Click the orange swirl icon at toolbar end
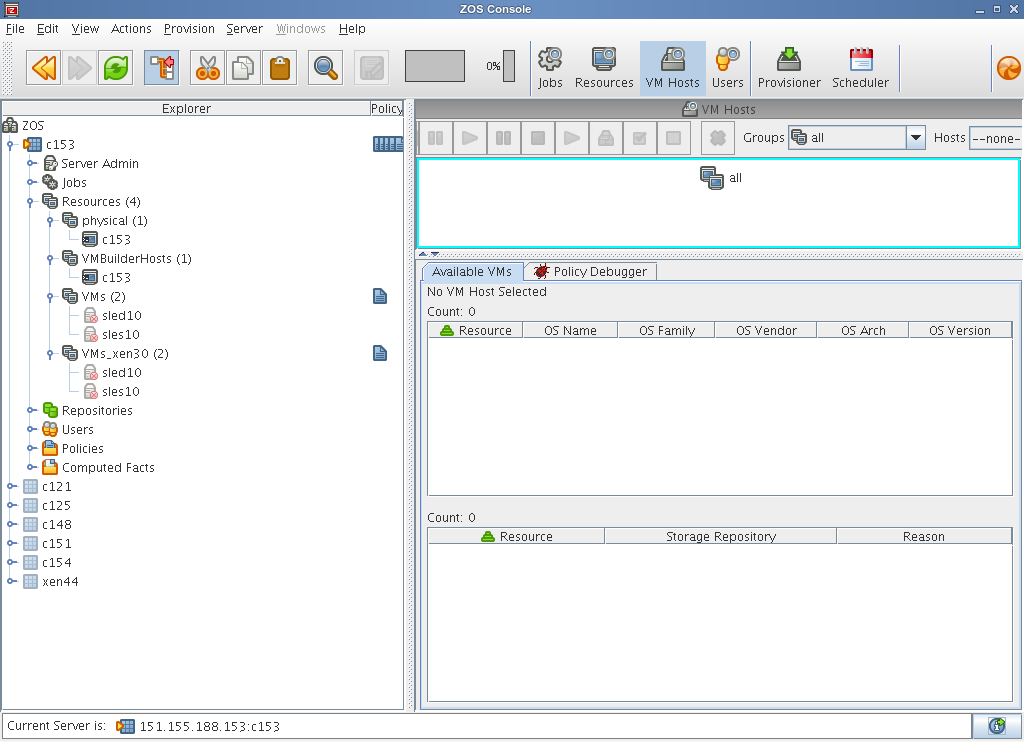The image size is (1024, 742). (1009, 68)
